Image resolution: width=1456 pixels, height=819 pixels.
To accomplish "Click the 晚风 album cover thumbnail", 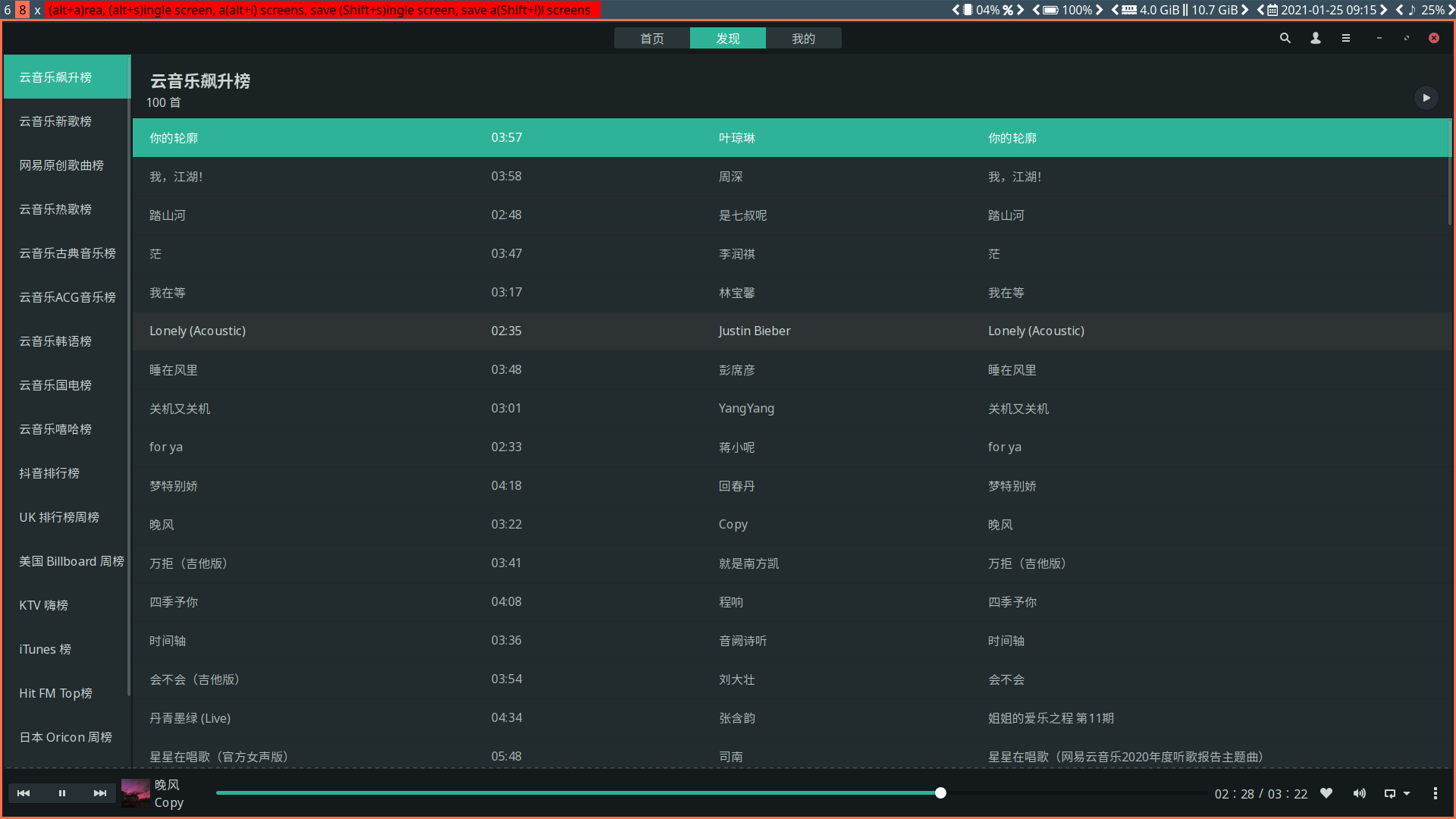I will point(136,793).
